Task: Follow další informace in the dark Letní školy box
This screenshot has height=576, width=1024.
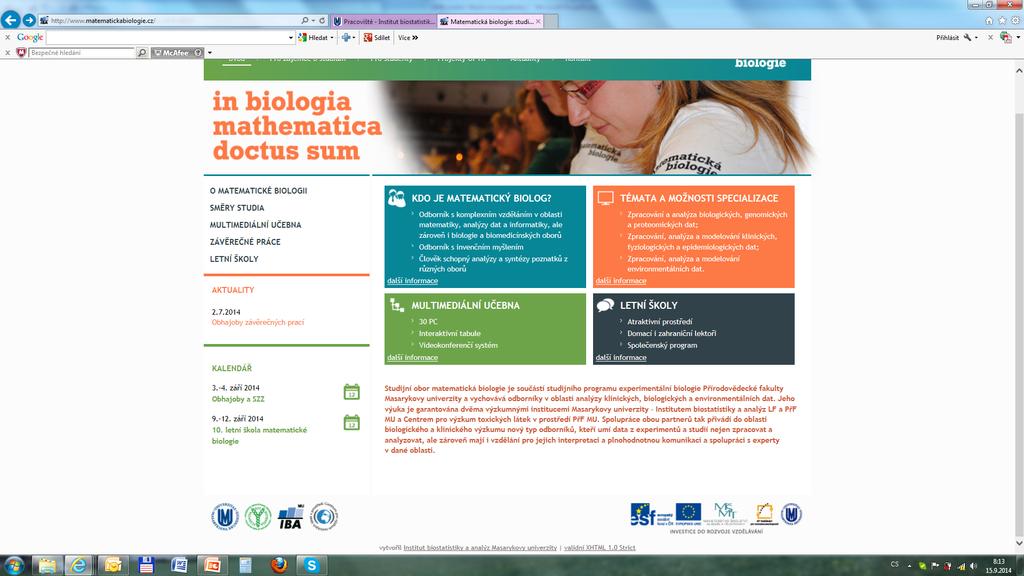Action: (620, 358)
